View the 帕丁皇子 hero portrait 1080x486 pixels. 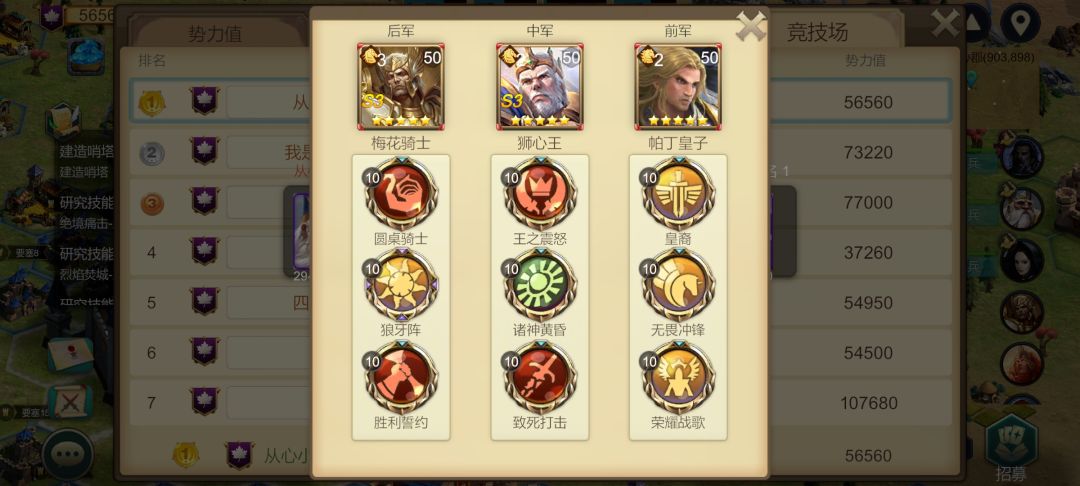pos(678,86)
